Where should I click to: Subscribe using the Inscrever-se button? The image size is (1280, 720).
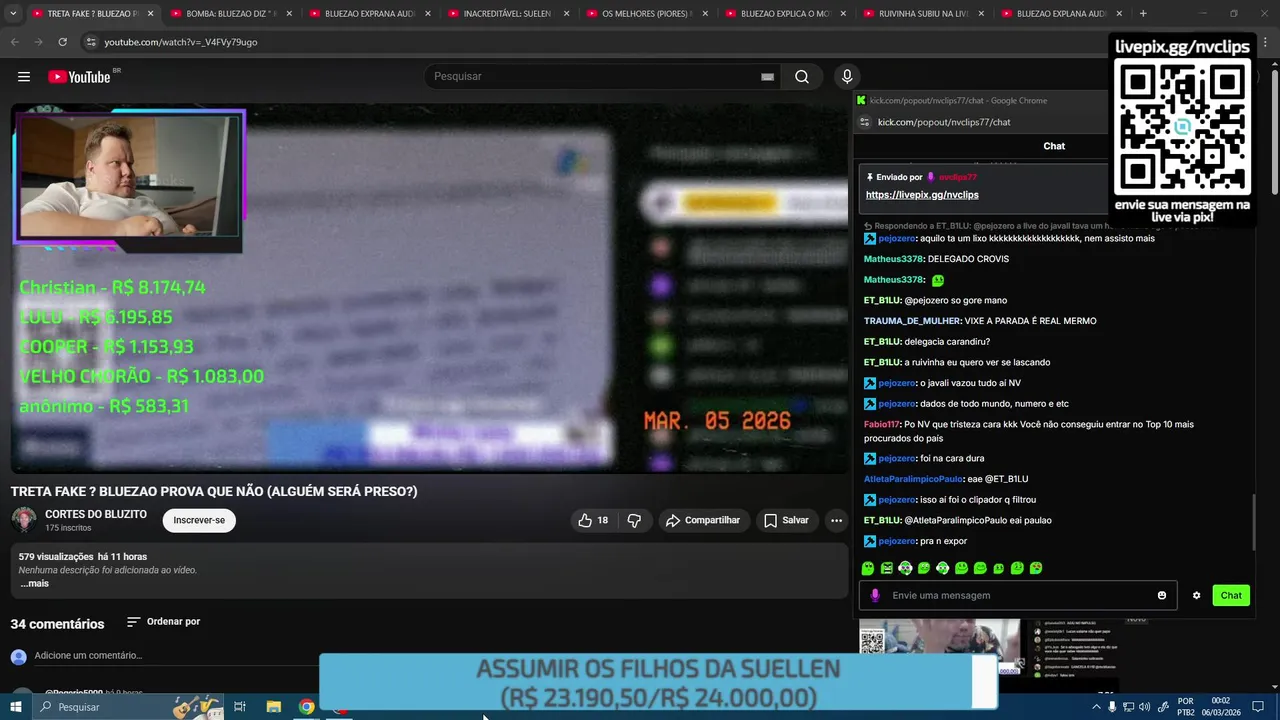click(199, 520)
